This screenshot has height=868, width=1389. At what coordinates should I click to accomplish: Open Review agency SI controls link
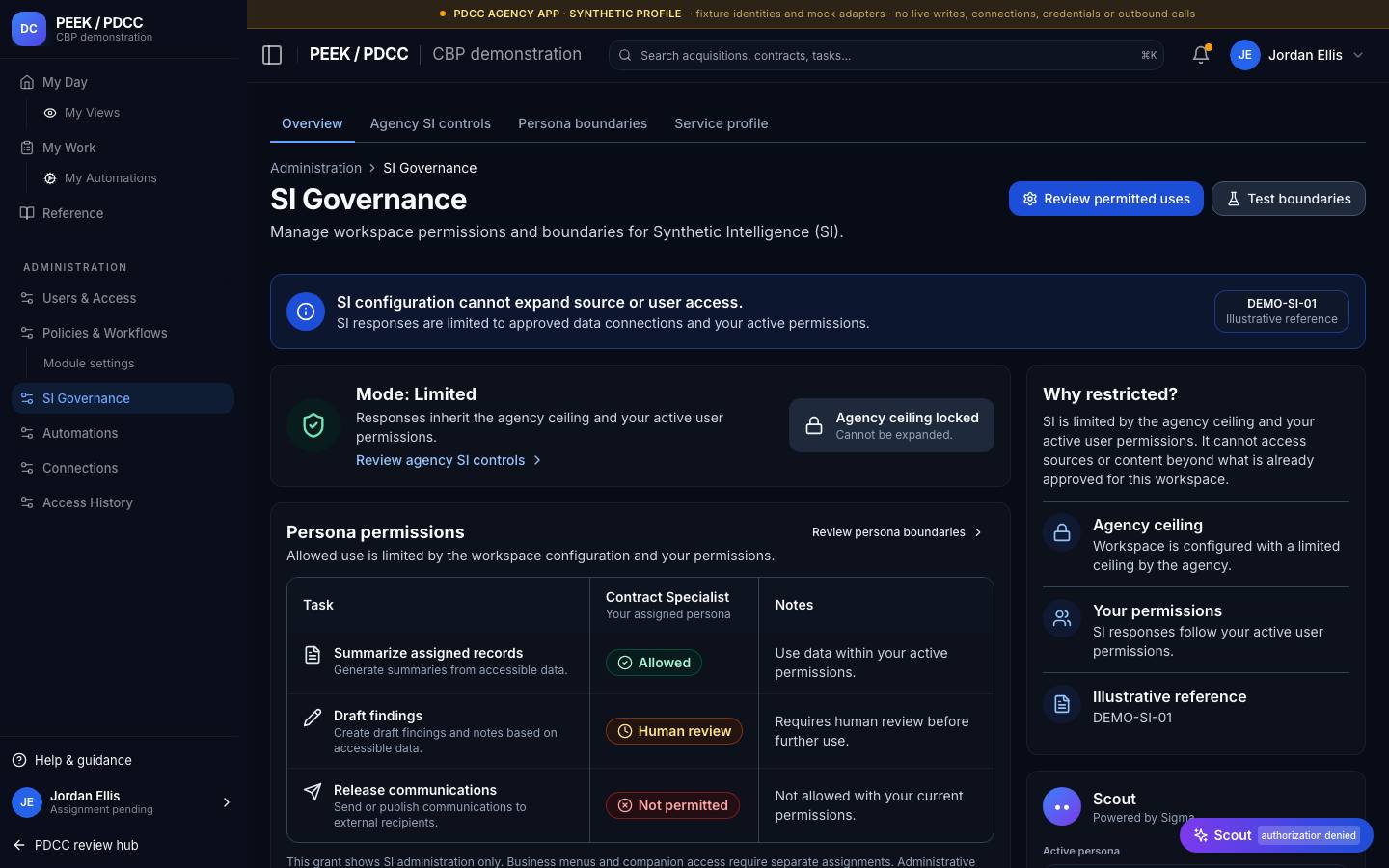click(x=449, y=460)
